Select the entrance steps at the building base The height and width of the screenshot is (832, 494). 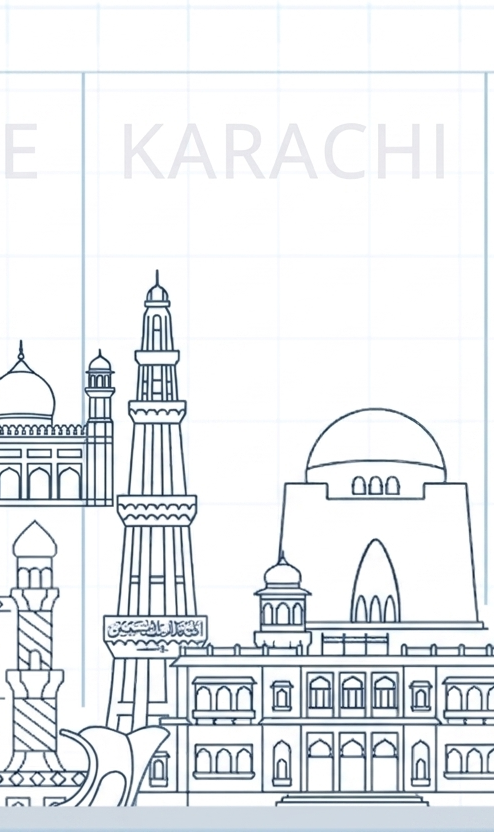coord(353,800)
